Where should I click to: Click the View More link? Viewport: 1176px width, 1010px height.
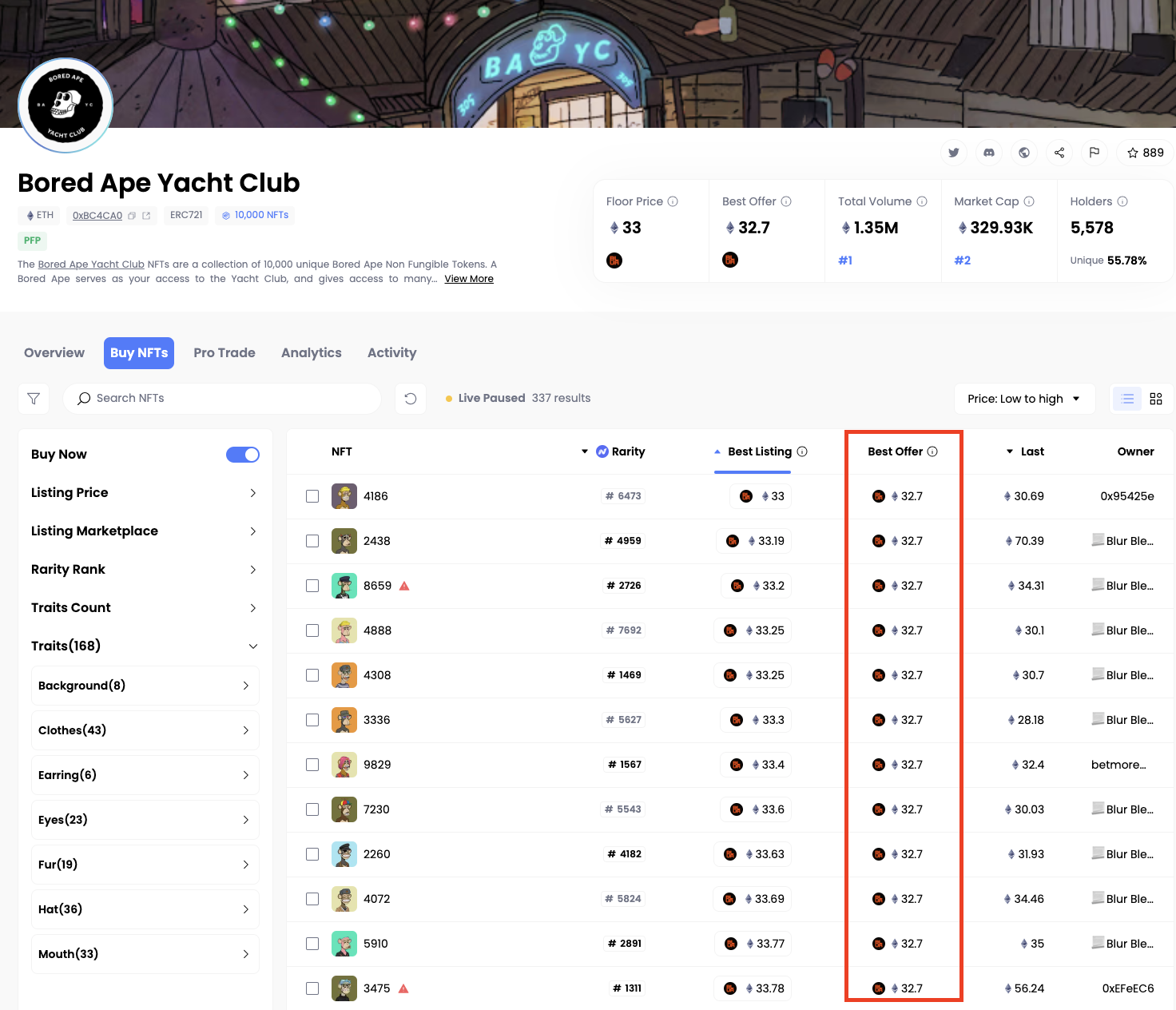click(469, 279)
